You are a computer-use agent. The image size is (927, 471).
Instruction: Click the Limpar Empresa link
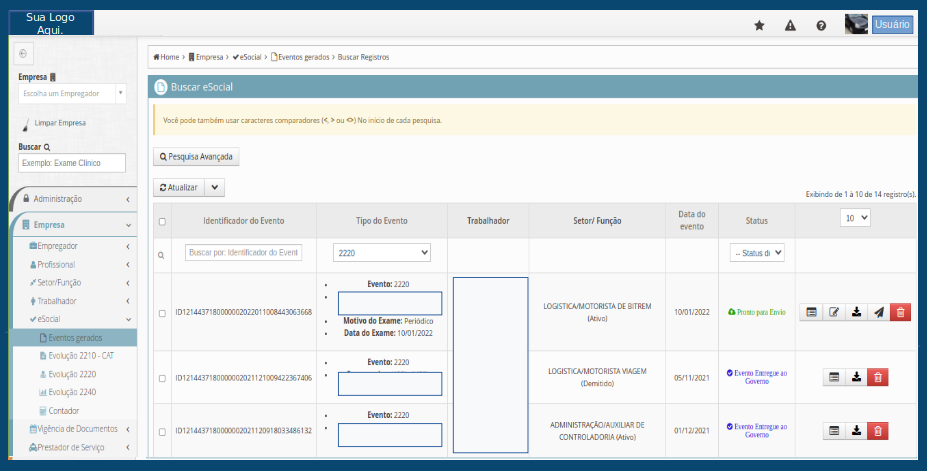pos(60,123)
